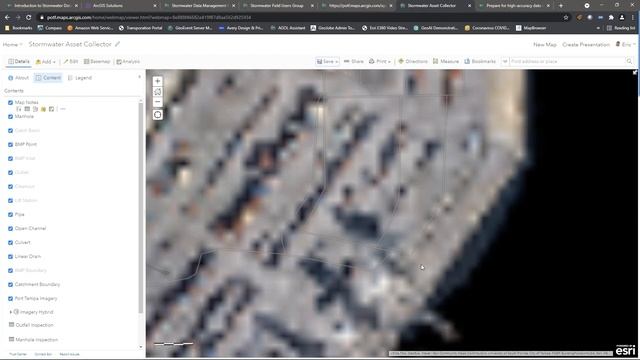This screenshot has height=360, width=640.
Task: Click pencil icon to edit map title
Action: [118, 44]
